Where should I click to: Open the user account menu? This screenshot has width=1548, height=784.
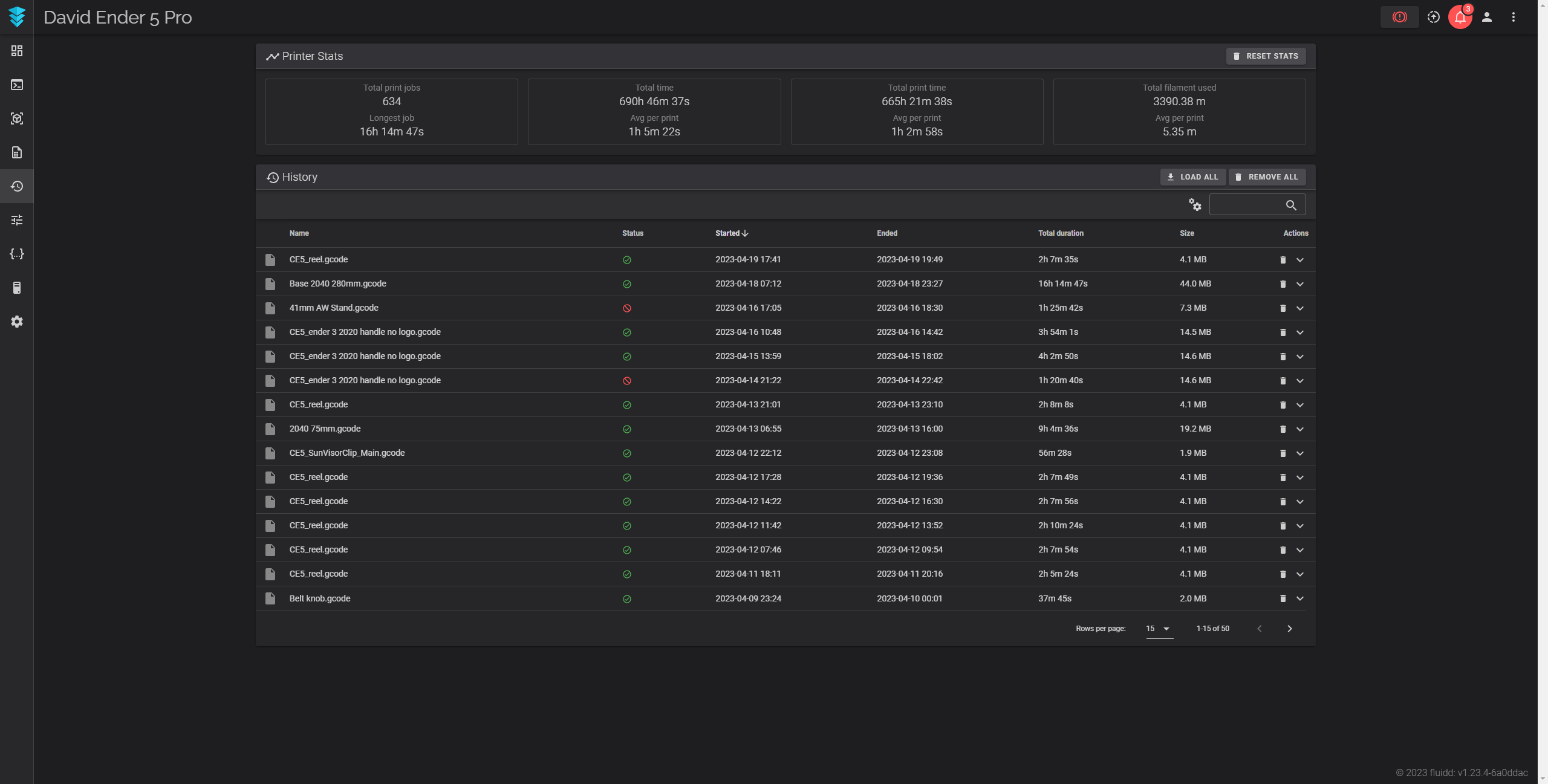[1486, 17]
